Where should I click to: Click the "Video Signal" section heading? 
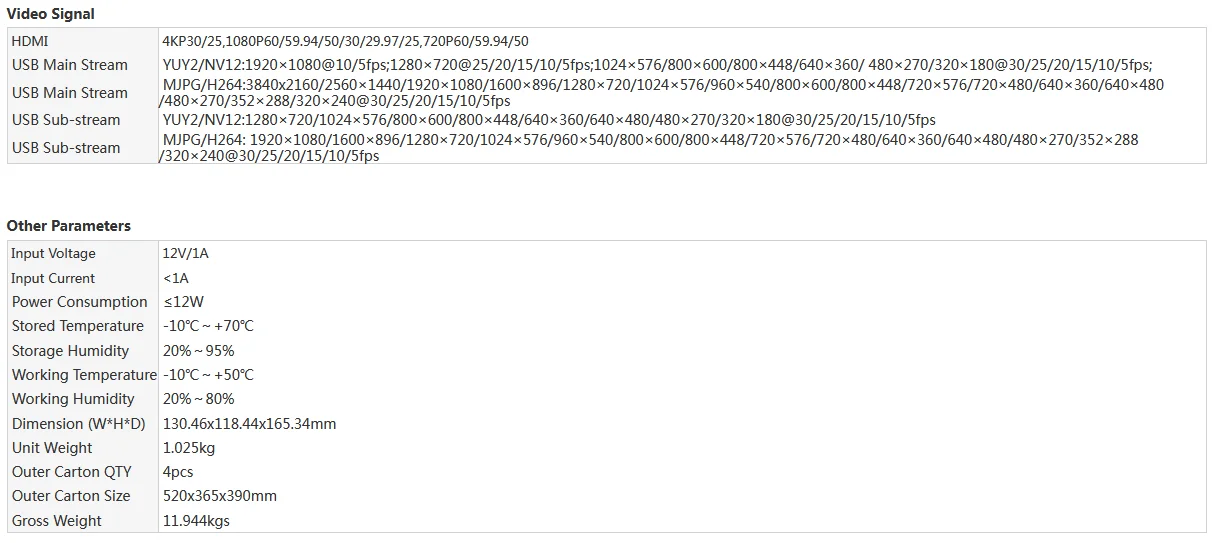[x=51, y=14]
